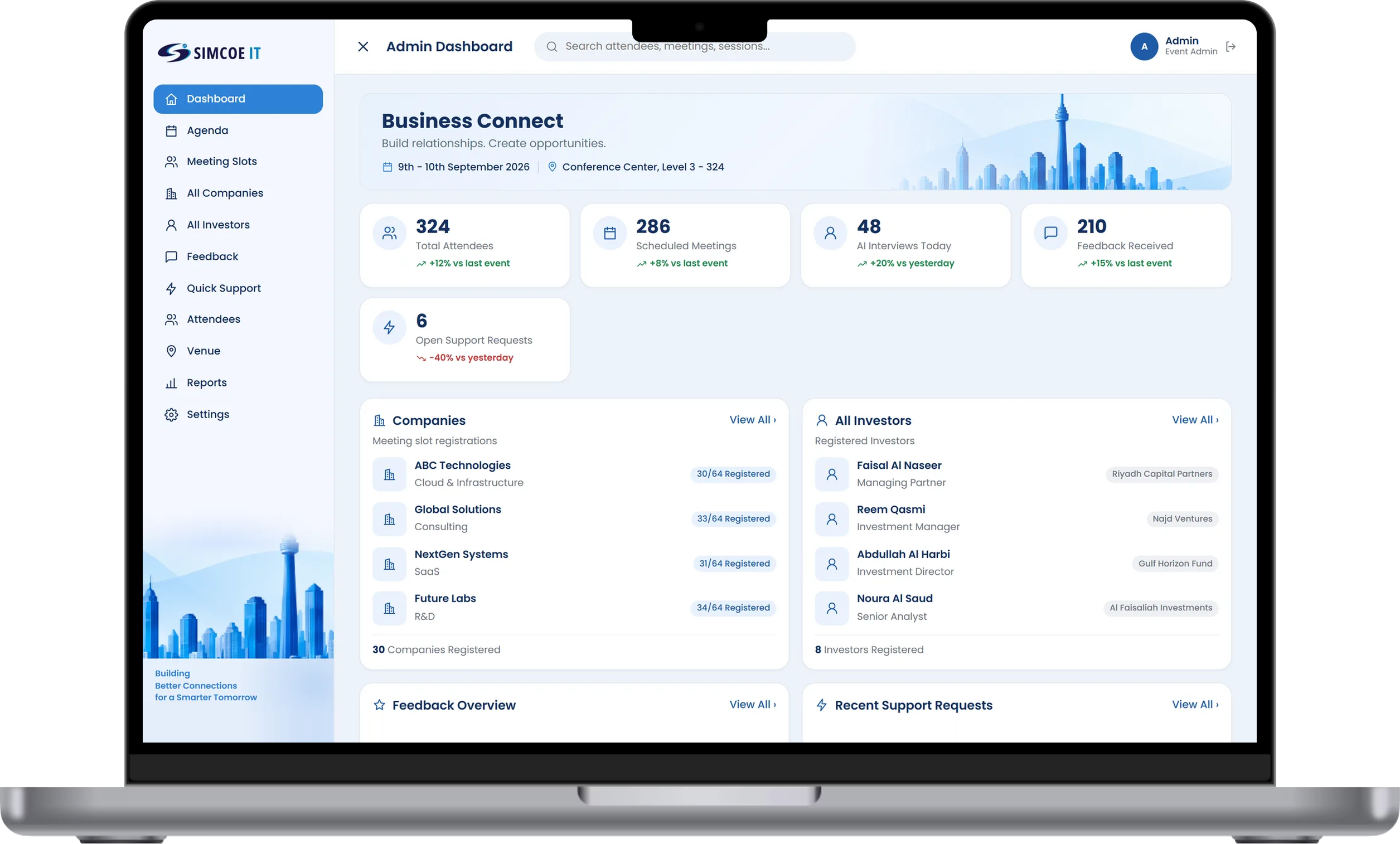Click the ABC Technologies building icon
Screen dimensions: 1400x844
point(389,474)
